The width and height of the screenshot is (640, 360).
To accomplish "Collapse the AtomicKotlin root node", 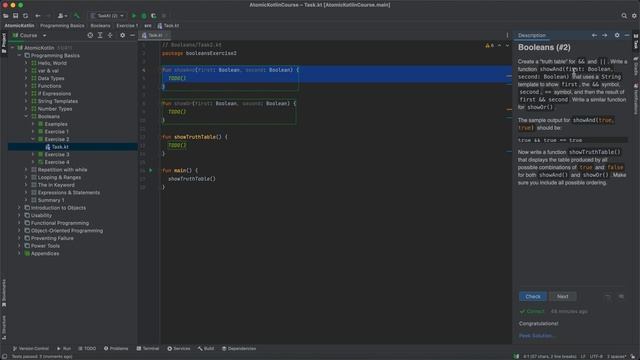I will (x=13, y=48).
